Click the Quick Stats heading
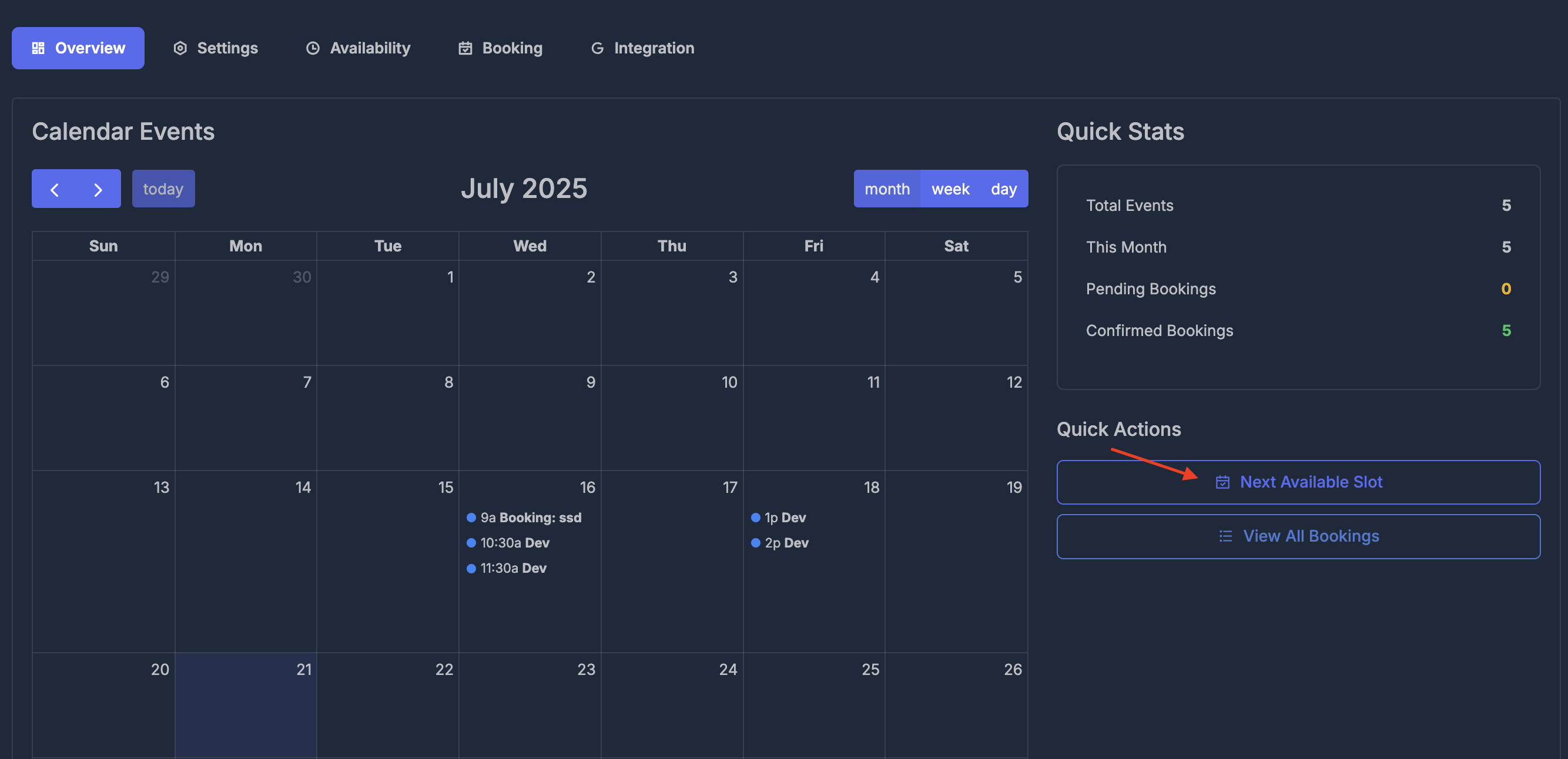 (1121, 132)
